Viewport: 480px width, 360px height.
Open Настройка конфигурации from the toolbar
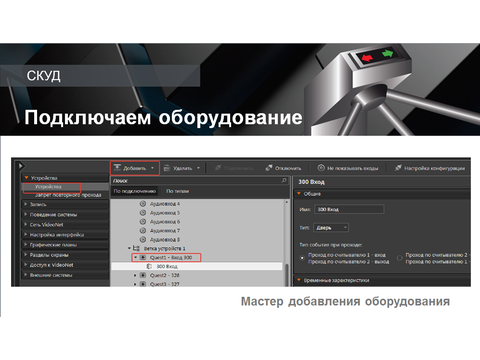[x=430, y=168]
